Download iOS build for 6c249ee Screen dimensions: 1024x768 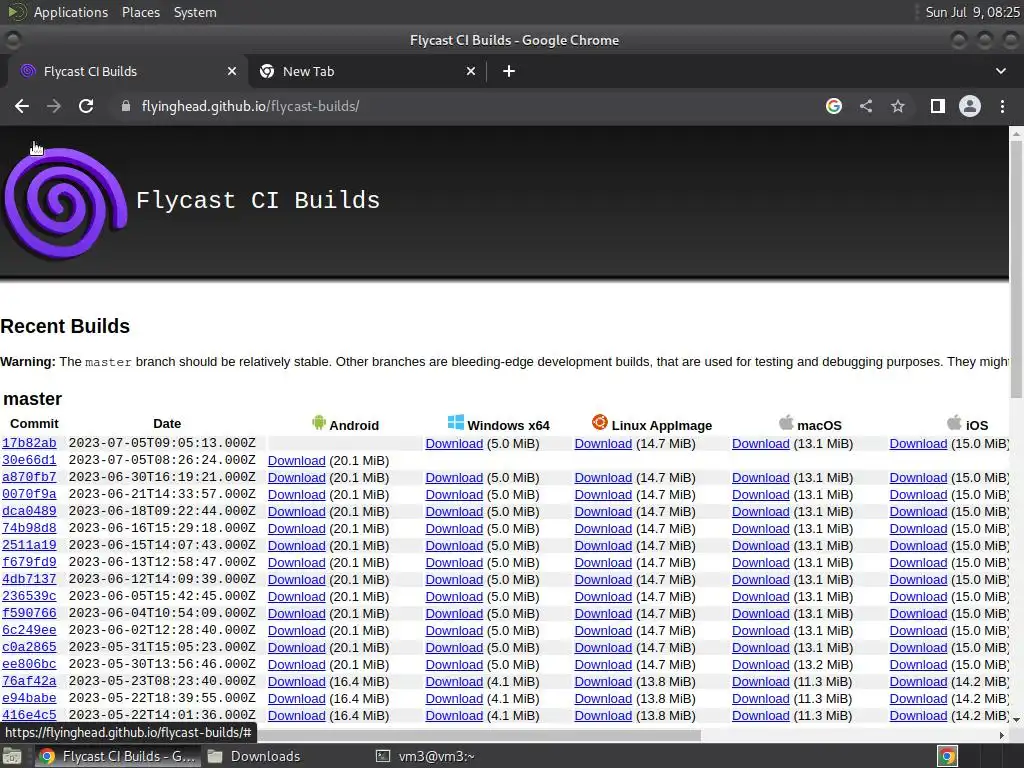click(918, 630)
